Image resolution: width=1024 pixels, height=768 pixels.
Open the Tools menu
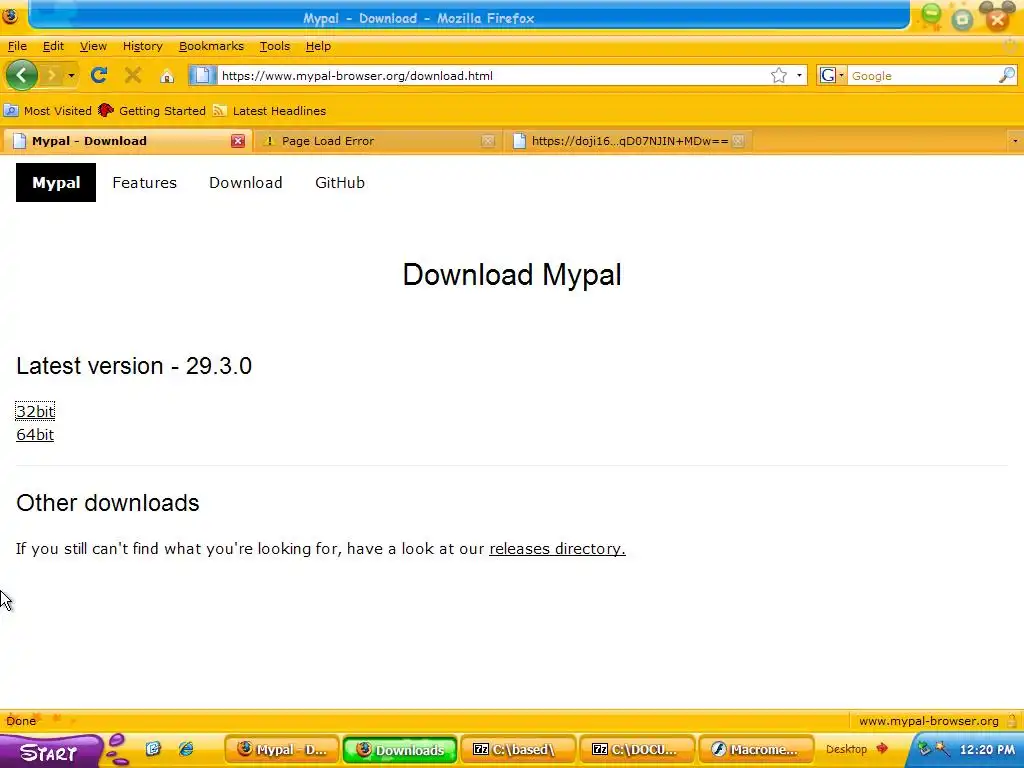(274, 46)
